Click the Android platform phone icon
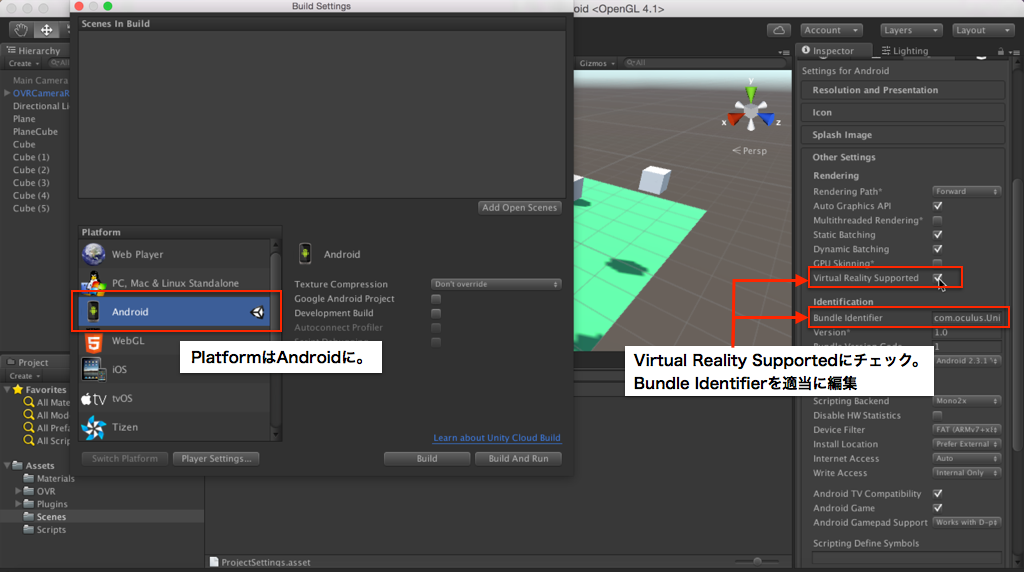 pyautogui.click(x=93, y=311)
